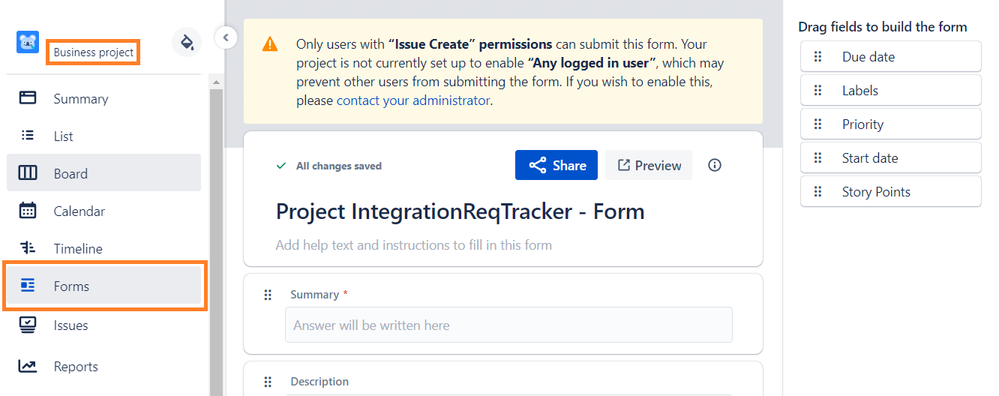
Task: Click the sidebar scrollbar up arrow
Action: (216, 83)
